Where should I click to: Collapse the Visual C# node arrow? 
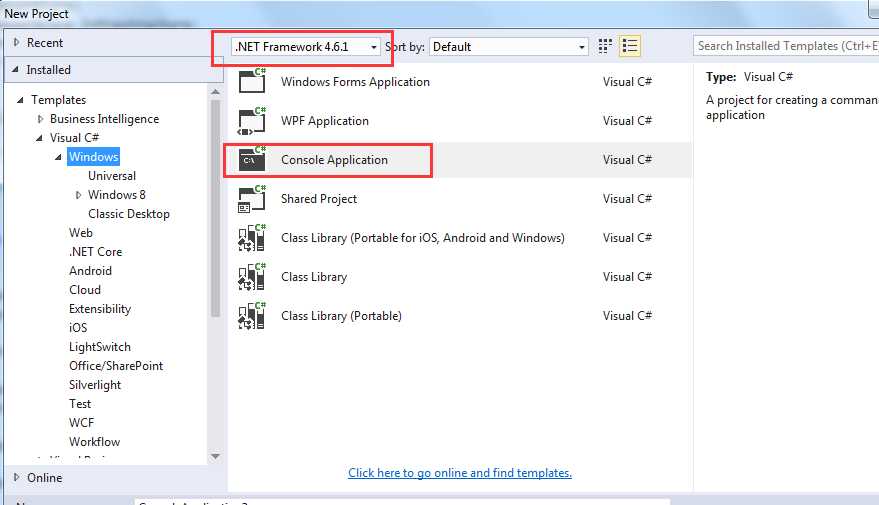click(x=39, y=138)
